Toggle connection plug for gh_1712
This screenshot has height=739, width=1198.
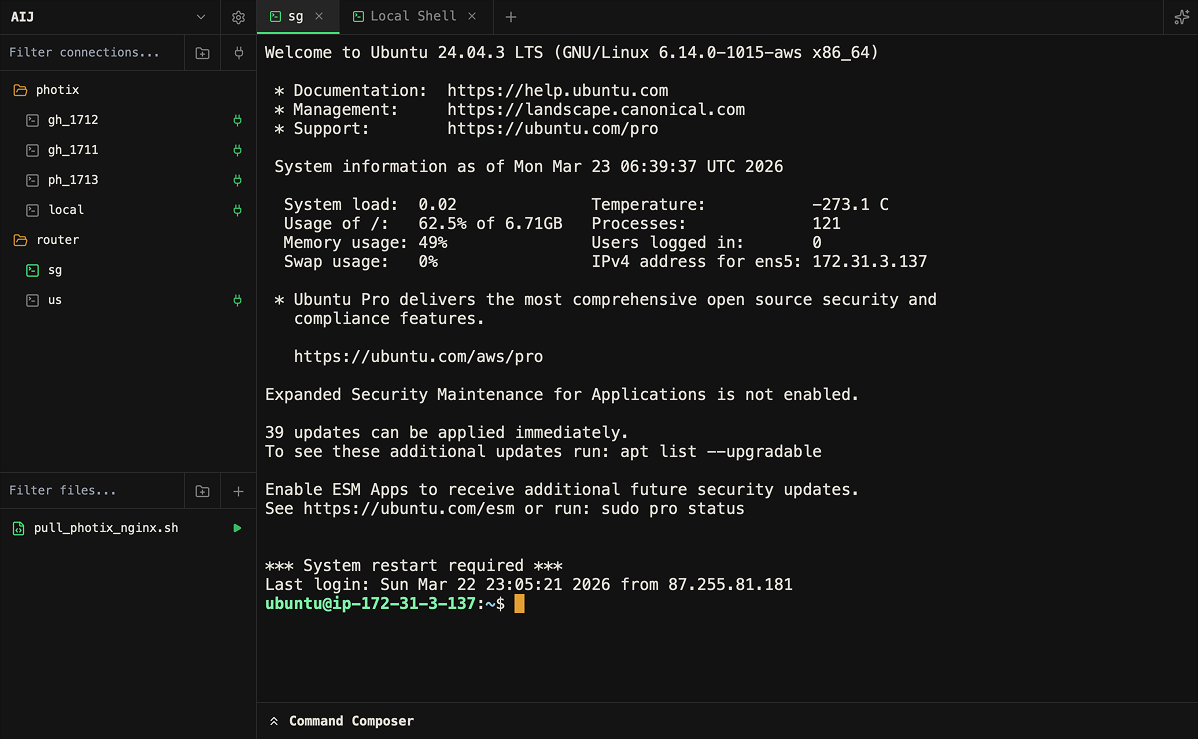(x=237, y=120)
